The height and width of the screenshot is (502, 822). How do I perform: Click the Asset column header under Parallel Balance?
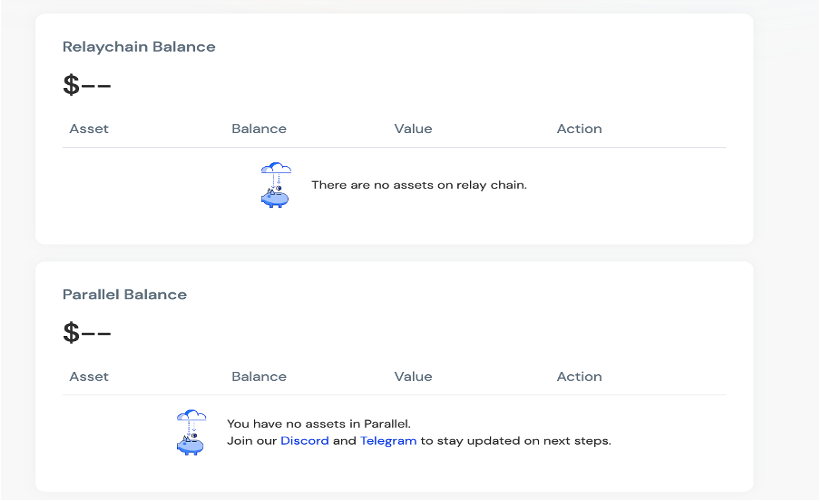(89, 377)
